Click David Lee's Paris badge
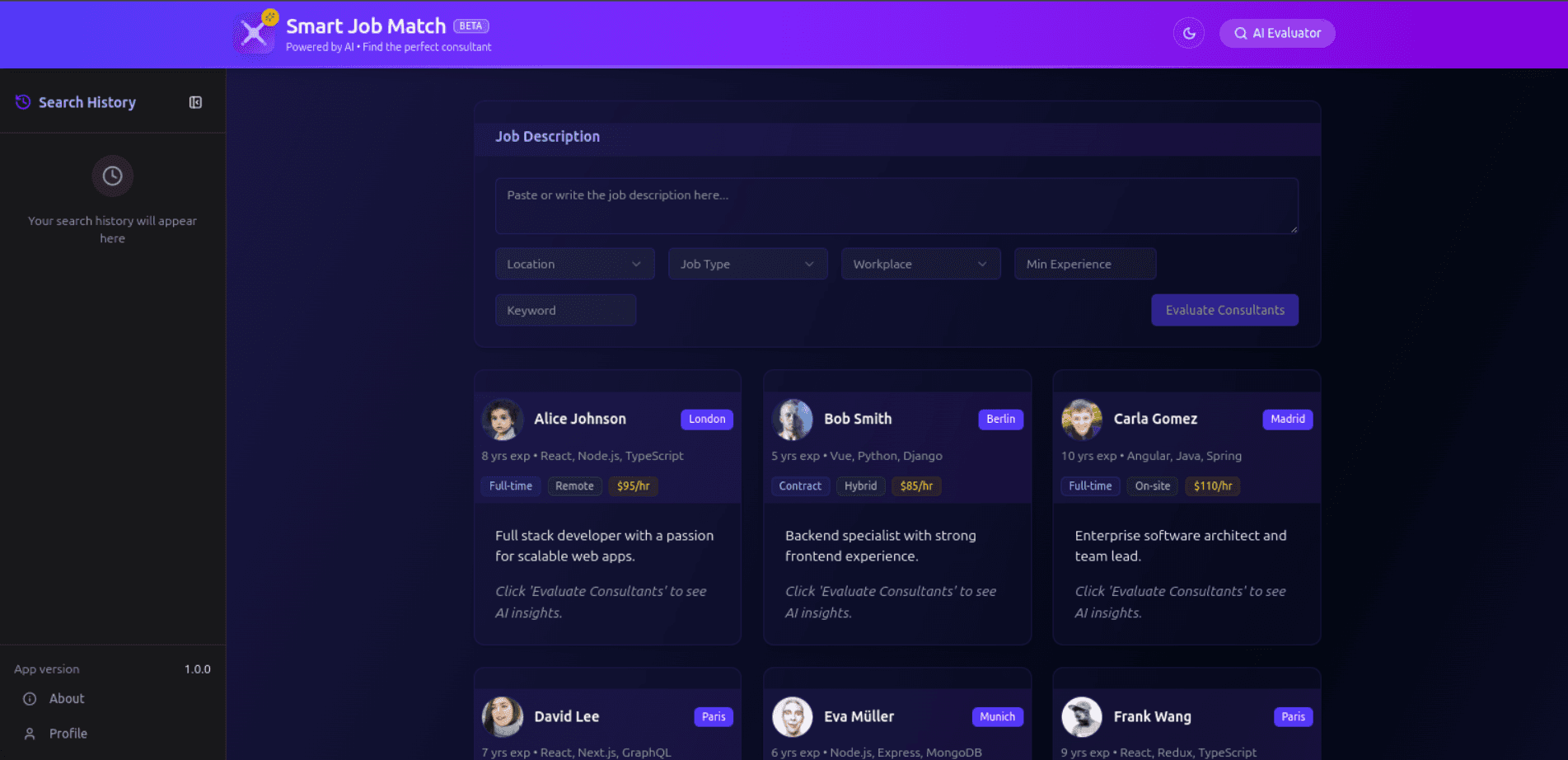The height and width of the screenshot is (760, 1568). [714, 716]
